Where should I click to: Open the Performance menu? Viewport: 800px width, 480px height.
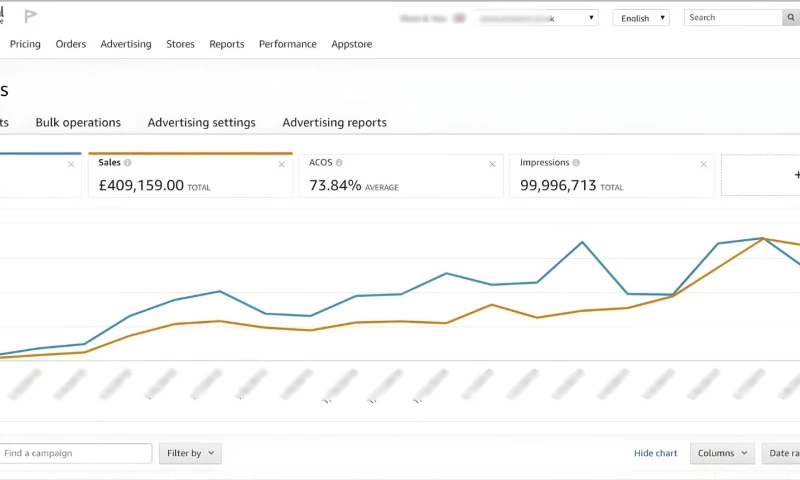point(287,44)
